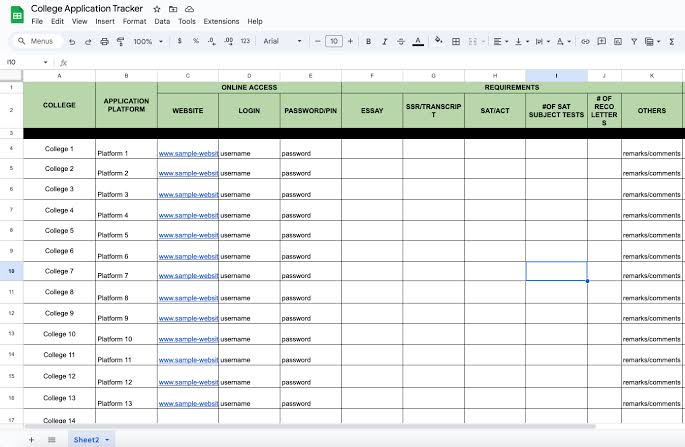Select row 10 by its header
This screenshot has height=447, width=685.
point(11,271)
